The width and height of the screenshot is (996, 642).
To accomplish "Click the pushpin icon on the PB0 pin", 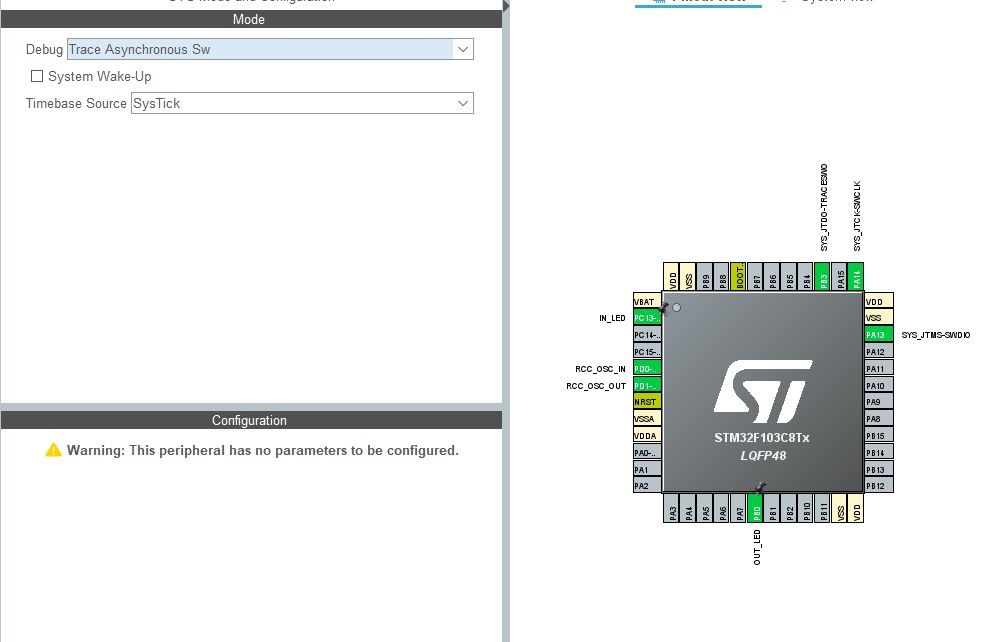I will click(760, 488).
